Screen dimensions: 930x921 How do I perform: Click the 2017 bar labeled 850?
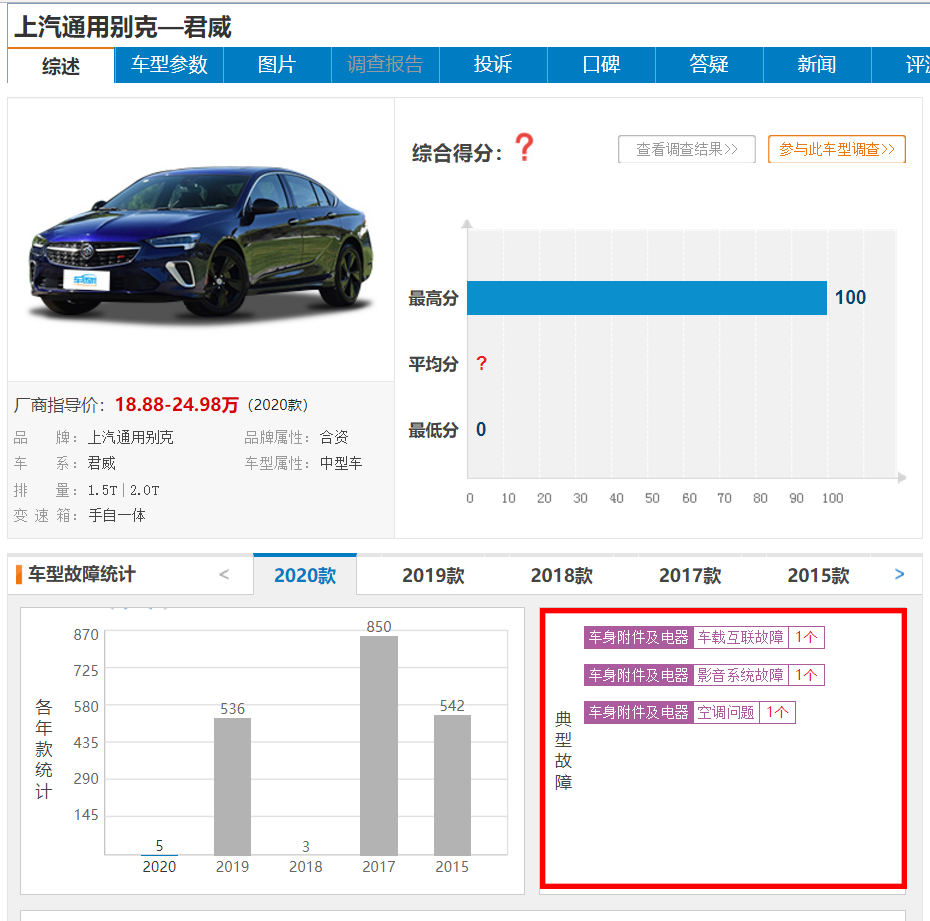tap(379, 745)
